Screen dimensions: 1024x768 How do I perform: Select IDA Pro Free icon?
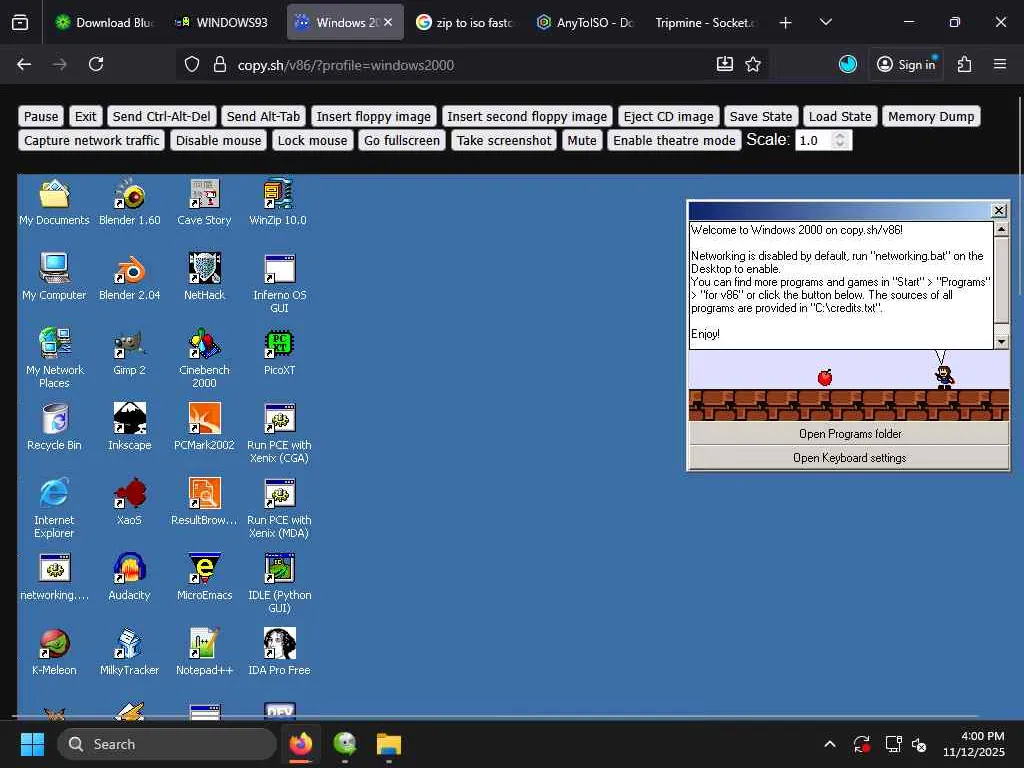tap(279, 652)
